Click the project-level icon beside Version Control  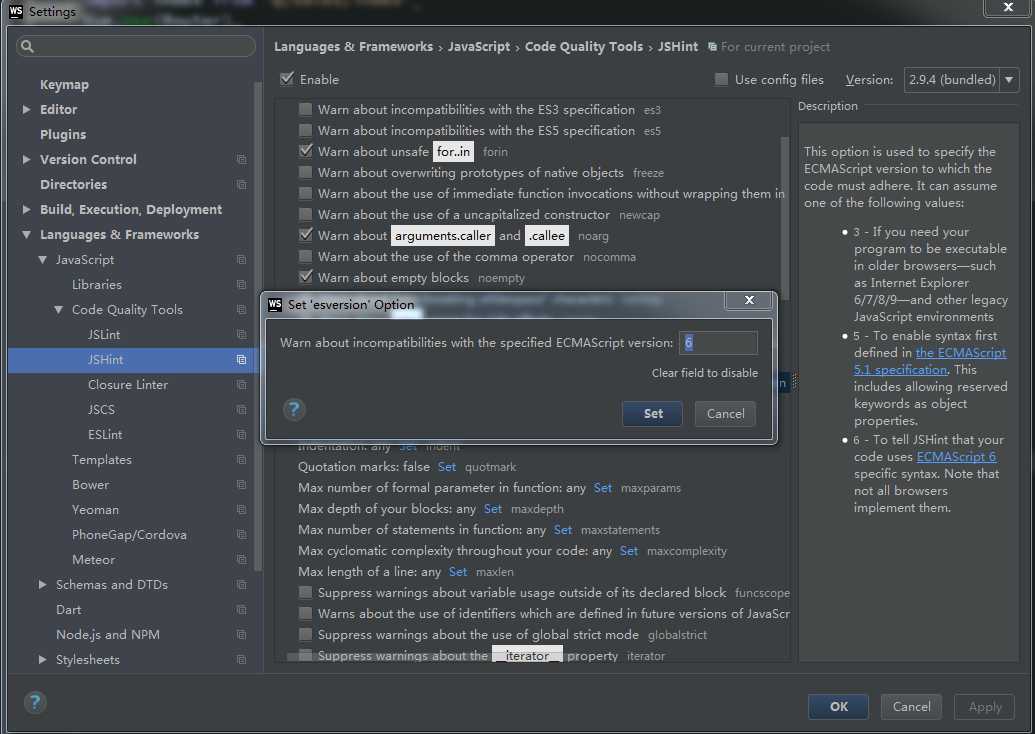(242, 160)
